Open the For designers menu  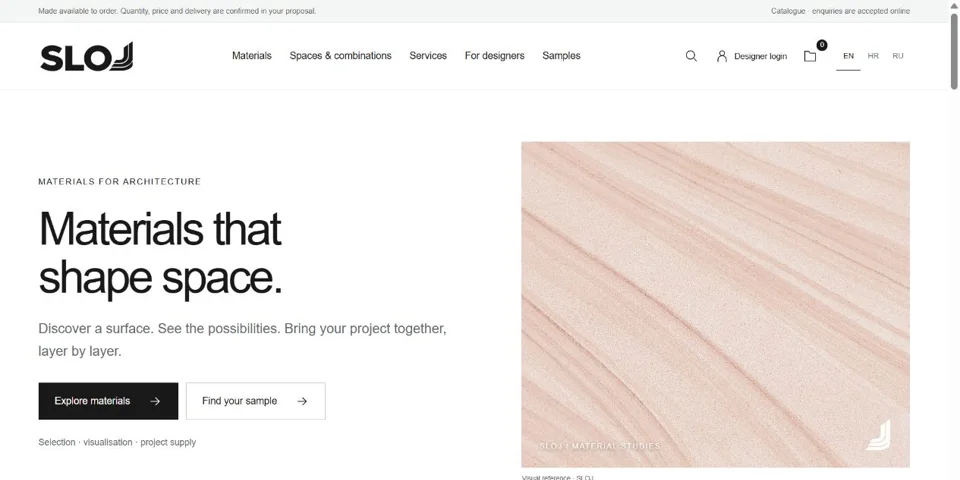point(495,56)
